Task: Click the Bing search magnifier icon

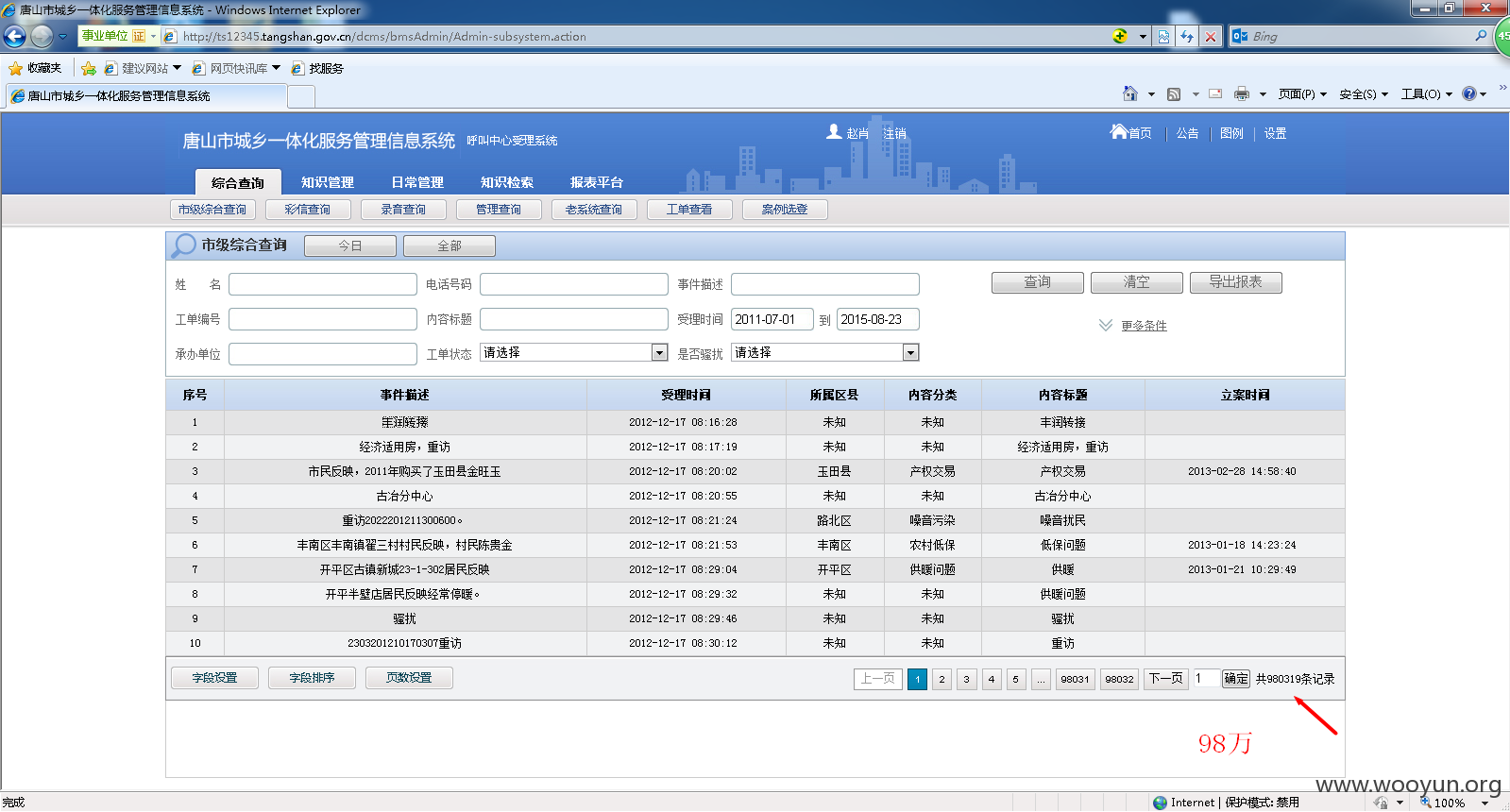Action: click(1481, 36)
